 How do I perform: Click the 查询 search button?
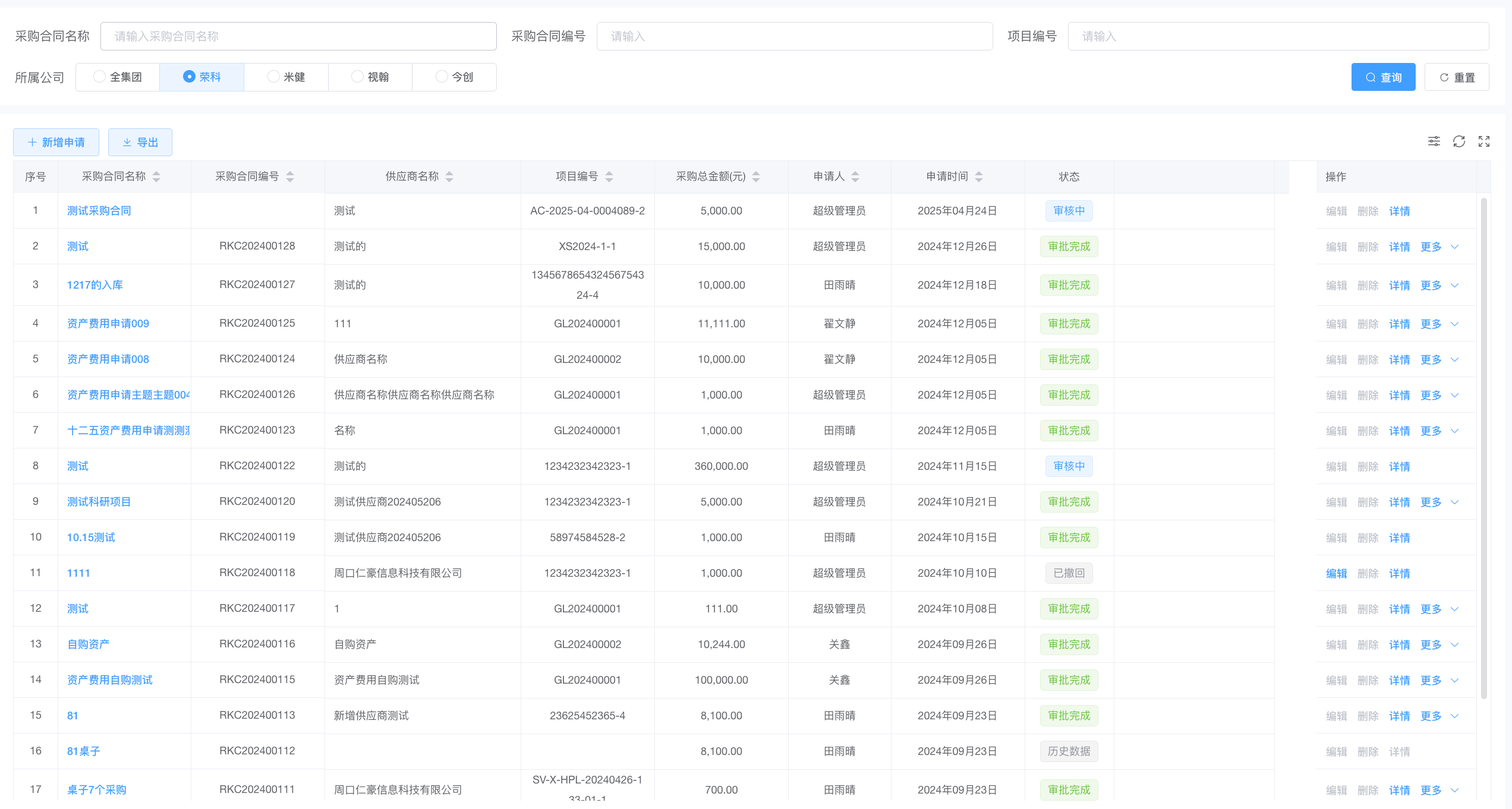1382,77
